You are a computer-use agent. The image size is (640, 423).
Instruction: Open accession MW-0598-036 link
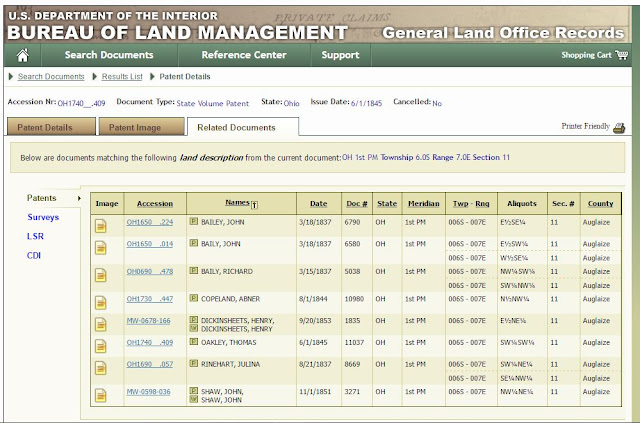[149, 392]
